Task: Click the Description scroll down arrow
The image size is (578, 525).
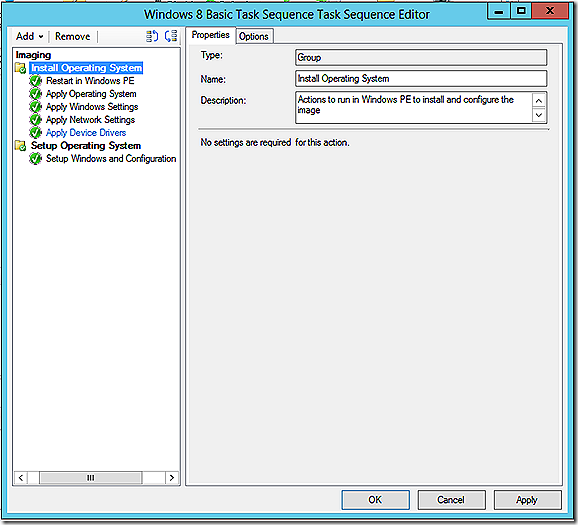Action: click(539, 115)
